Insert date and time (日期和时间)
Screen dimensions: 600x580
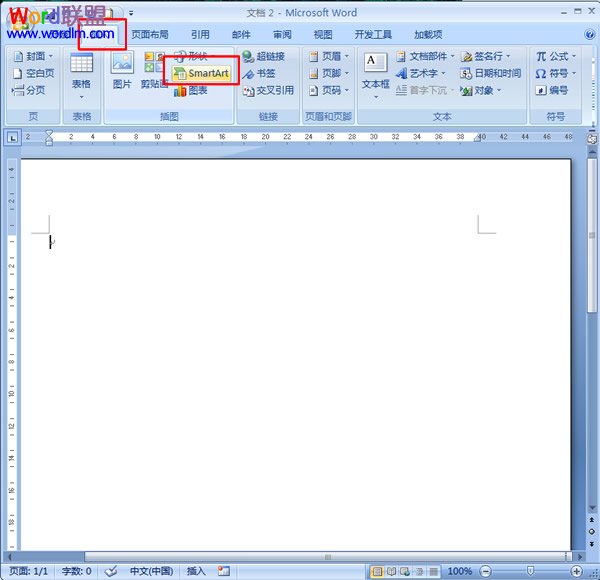coord(491,73)
